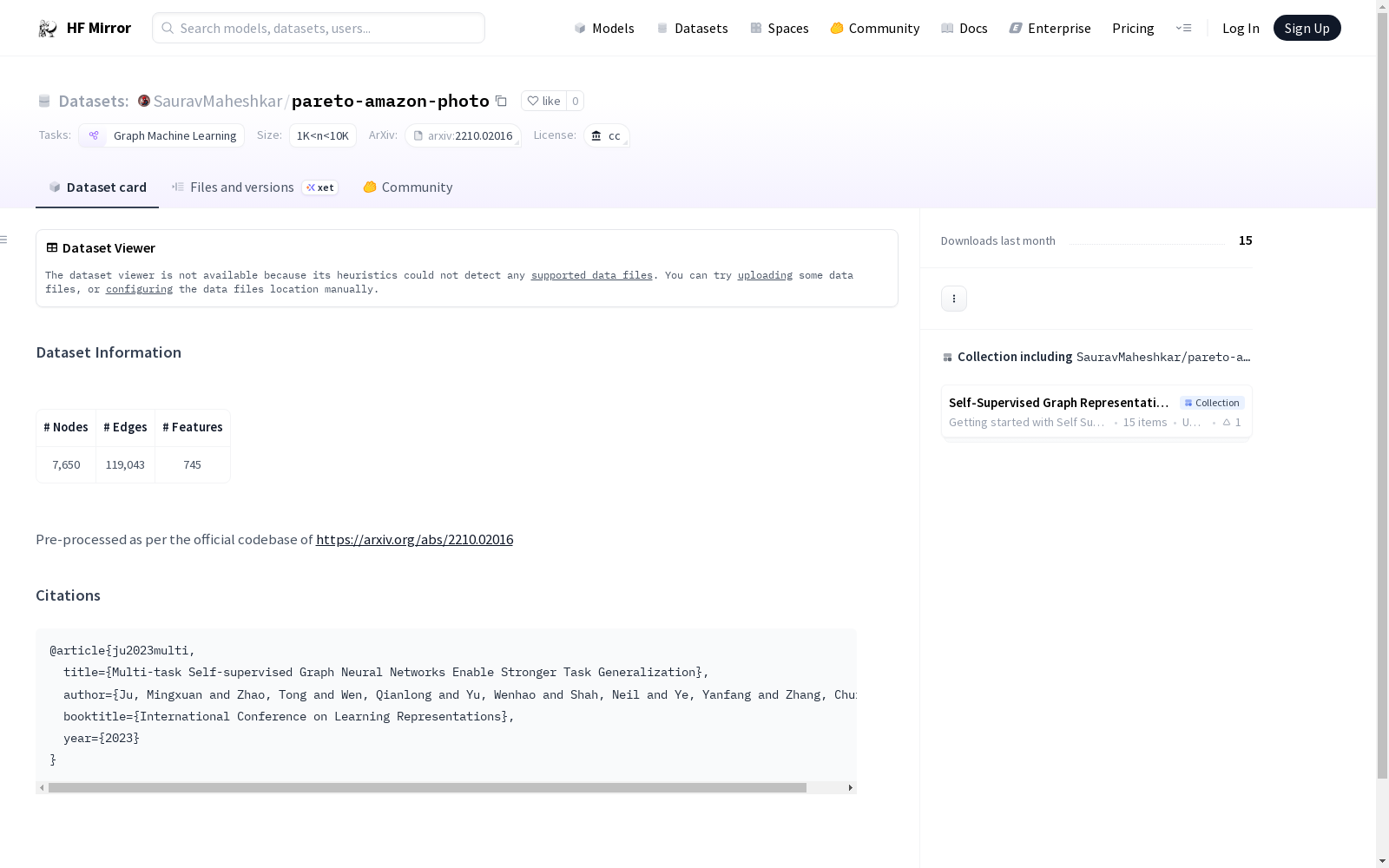This screenshot has width=1389, height=868.
Task: Open the top navigation Community link
Action: 875,28
